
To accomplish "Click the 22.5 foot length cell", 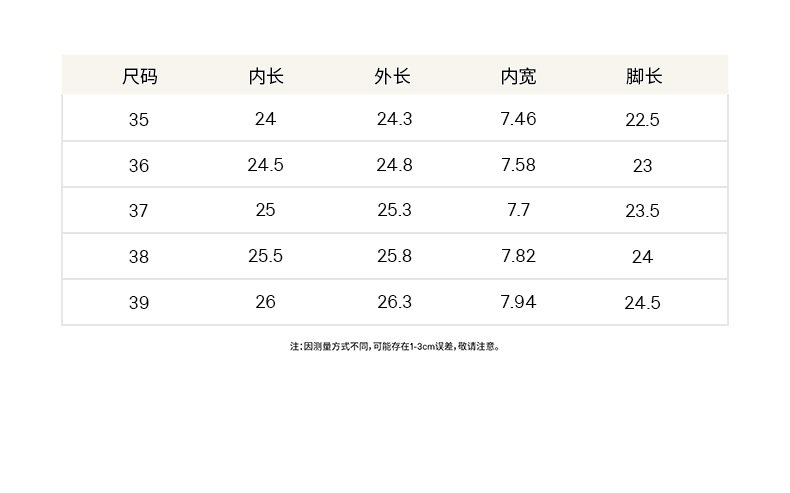I will (642, 120).
